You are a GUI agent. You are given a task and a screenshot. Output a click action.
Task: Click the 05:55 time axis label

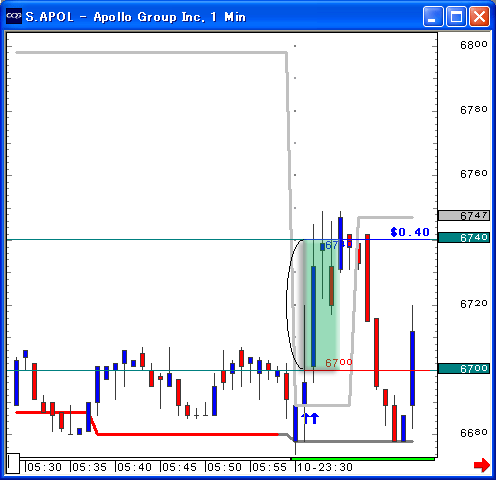pyautogui.click(x=269, y=467)
